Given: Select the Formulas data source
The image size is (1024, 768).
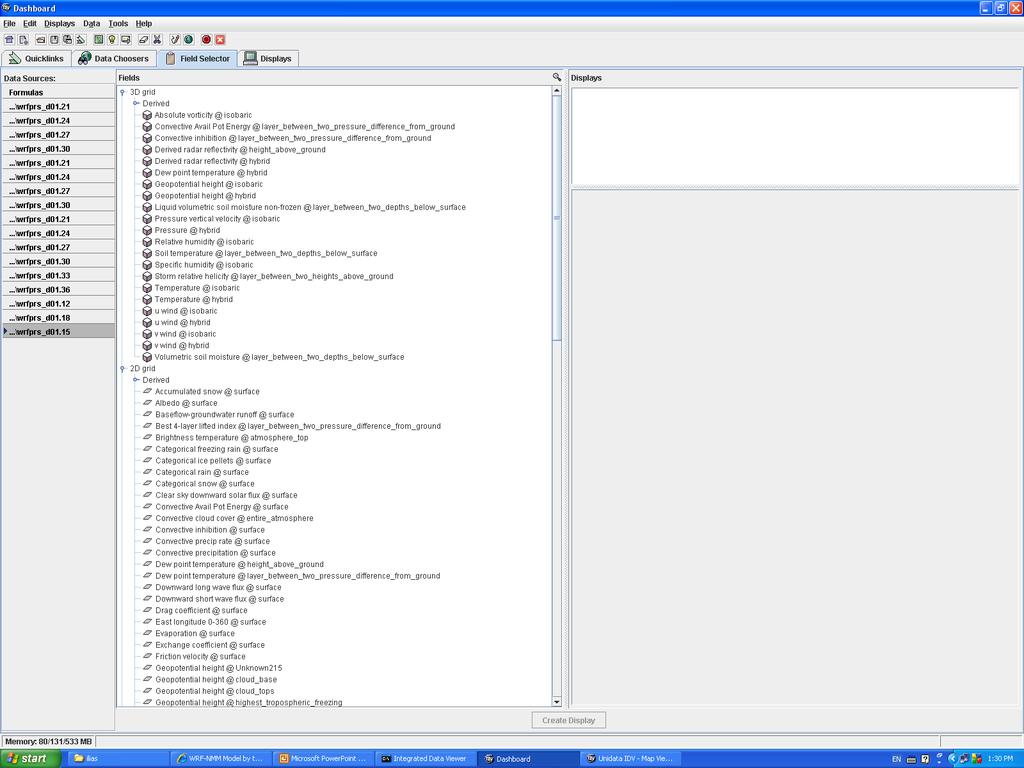Looking at the screenshot, I should 58,92.
